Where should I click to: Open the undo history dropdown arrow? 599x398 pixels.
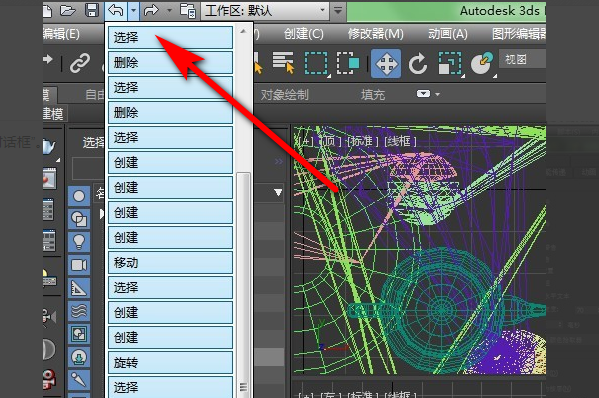(133, 11)
